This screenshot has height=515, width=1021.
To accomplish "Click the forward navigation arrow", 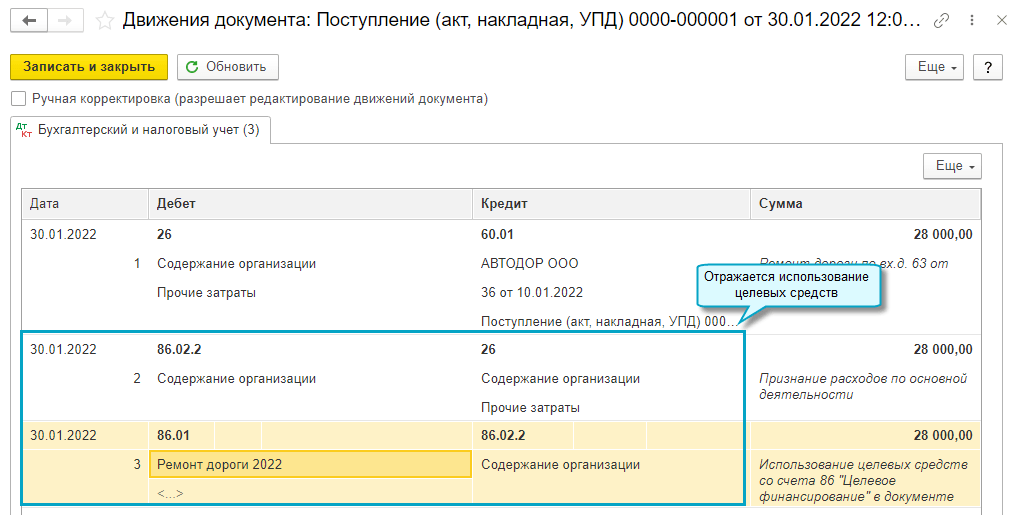I will coord(65,20).
